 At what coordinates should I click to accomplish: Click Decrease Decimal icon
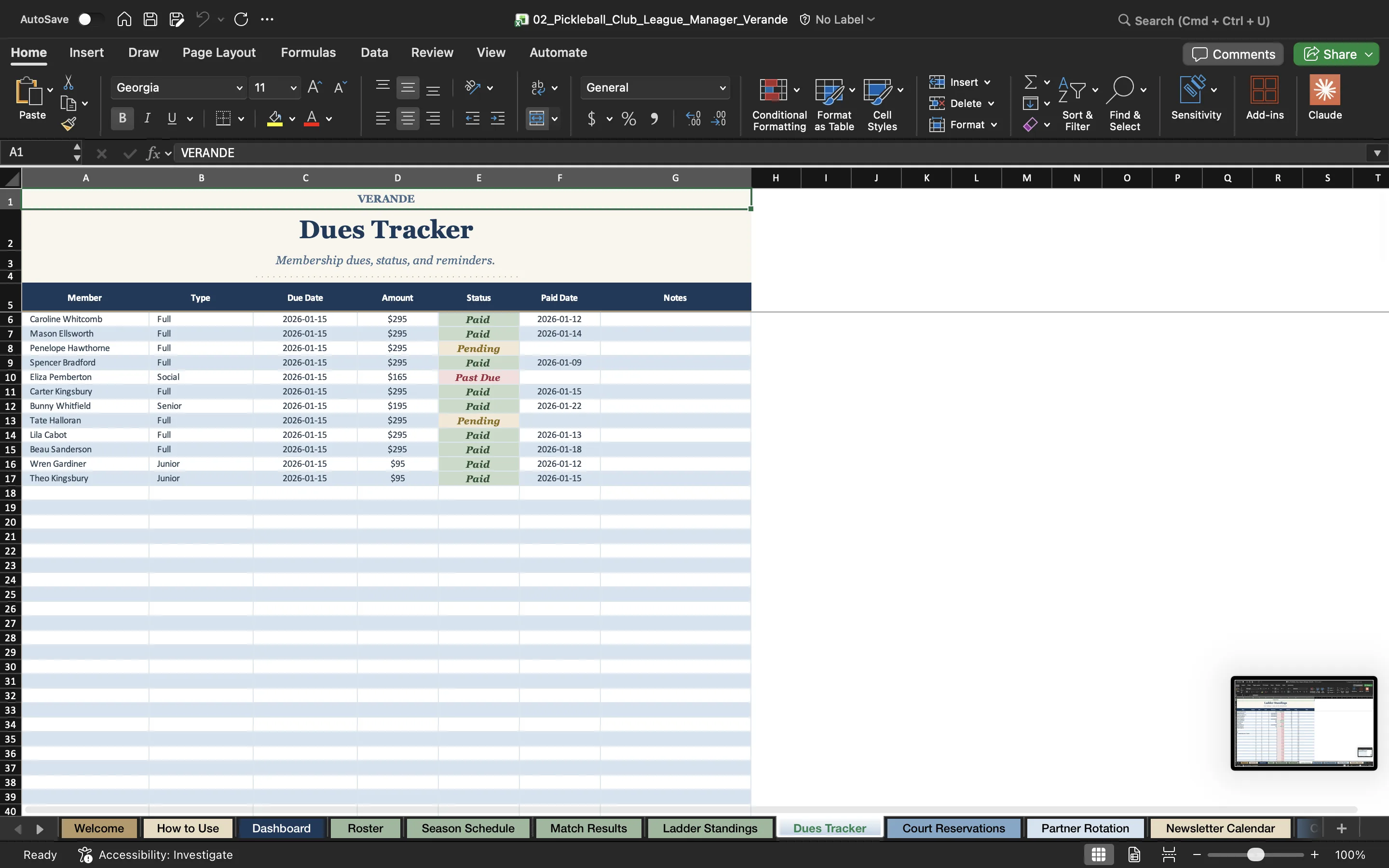[x=719, y=119]
